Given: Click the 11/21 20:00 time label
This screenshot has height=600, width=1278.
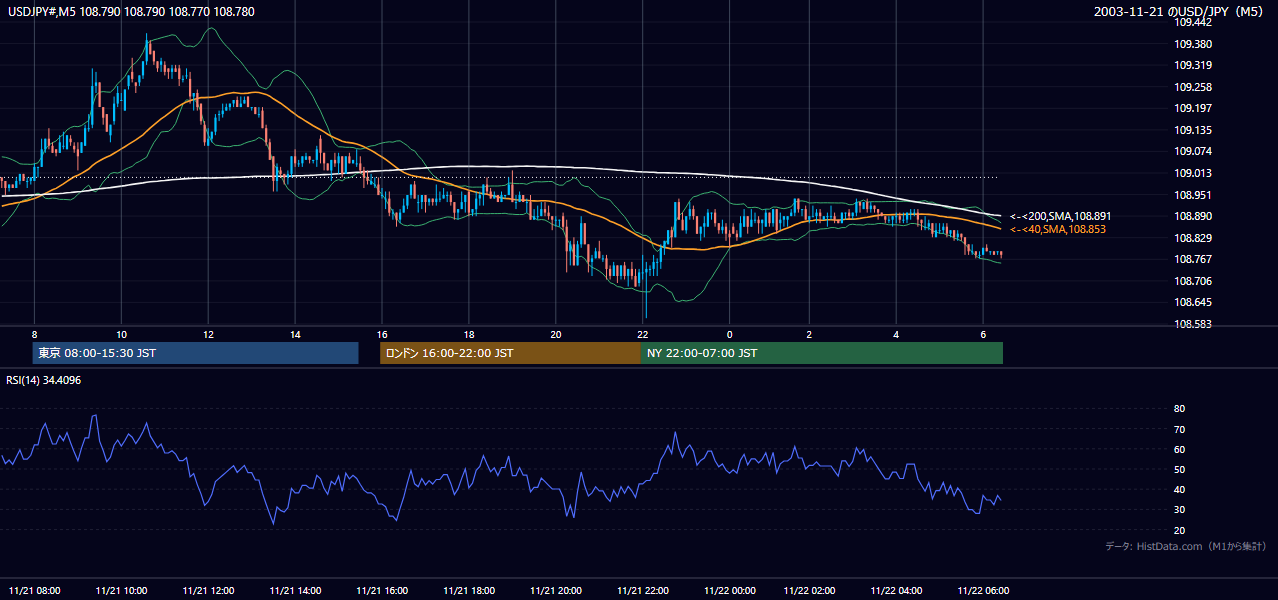Looking at the screenshot, I should point(556,590).
